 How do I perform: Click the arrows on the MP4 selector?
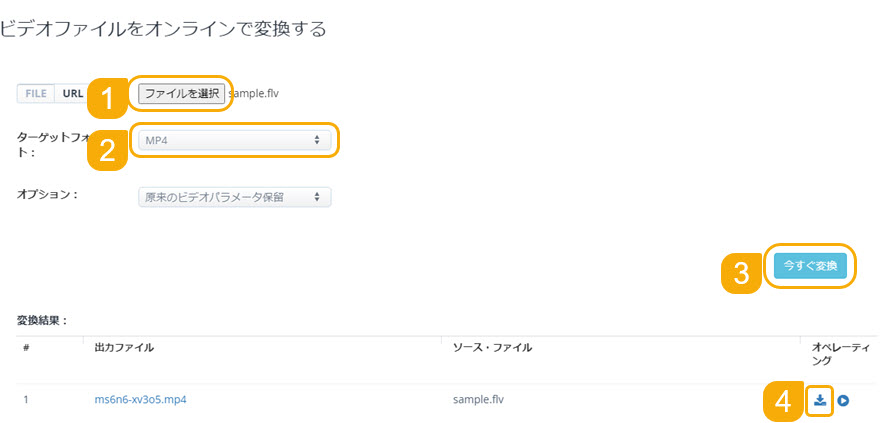pos(317,140)
